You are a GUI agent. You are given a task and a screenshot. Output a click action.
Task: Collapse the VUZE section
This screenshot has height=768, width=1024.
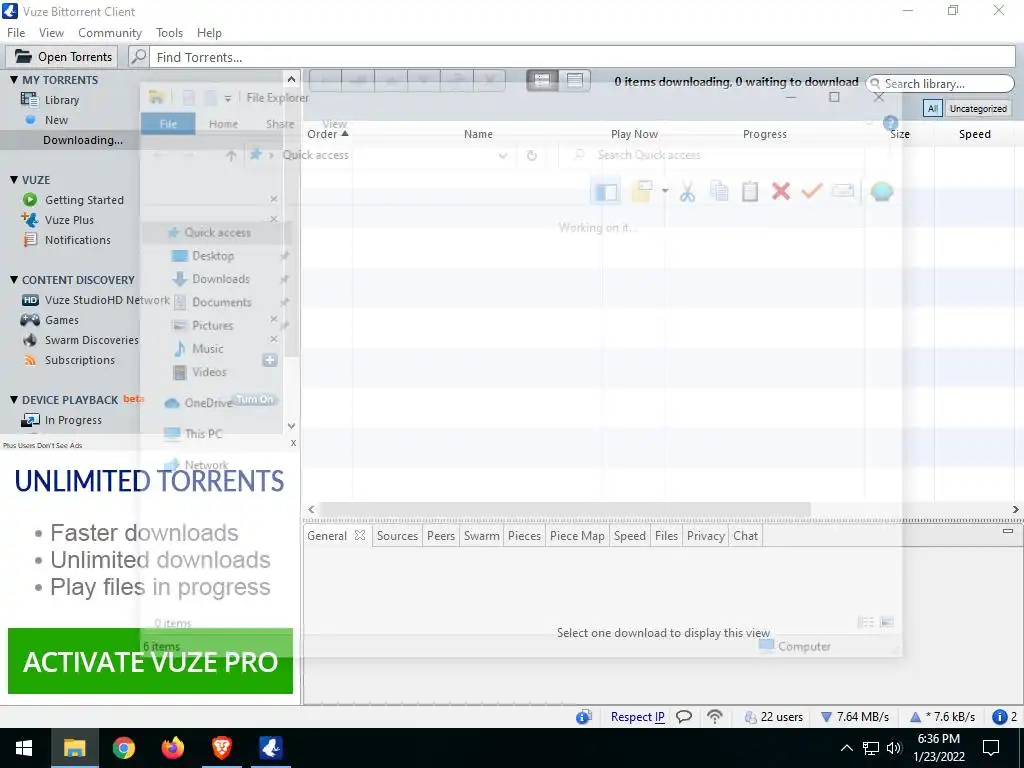pos(14,180)
